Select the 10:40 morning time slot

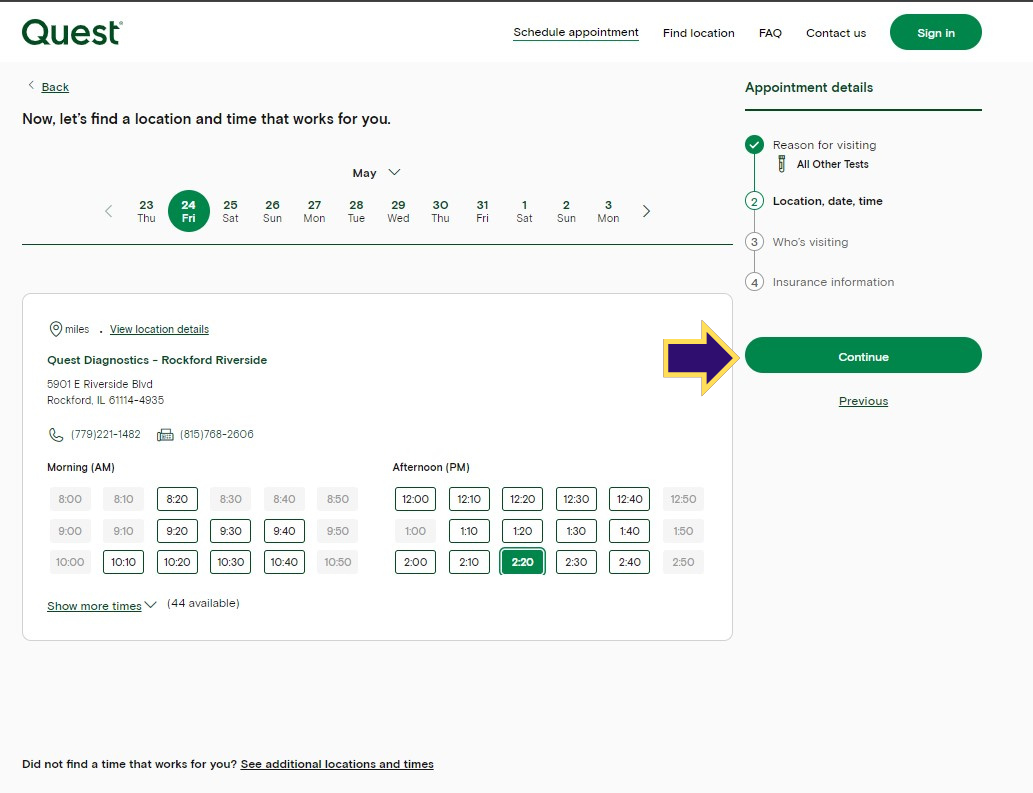tap(284, 562)
